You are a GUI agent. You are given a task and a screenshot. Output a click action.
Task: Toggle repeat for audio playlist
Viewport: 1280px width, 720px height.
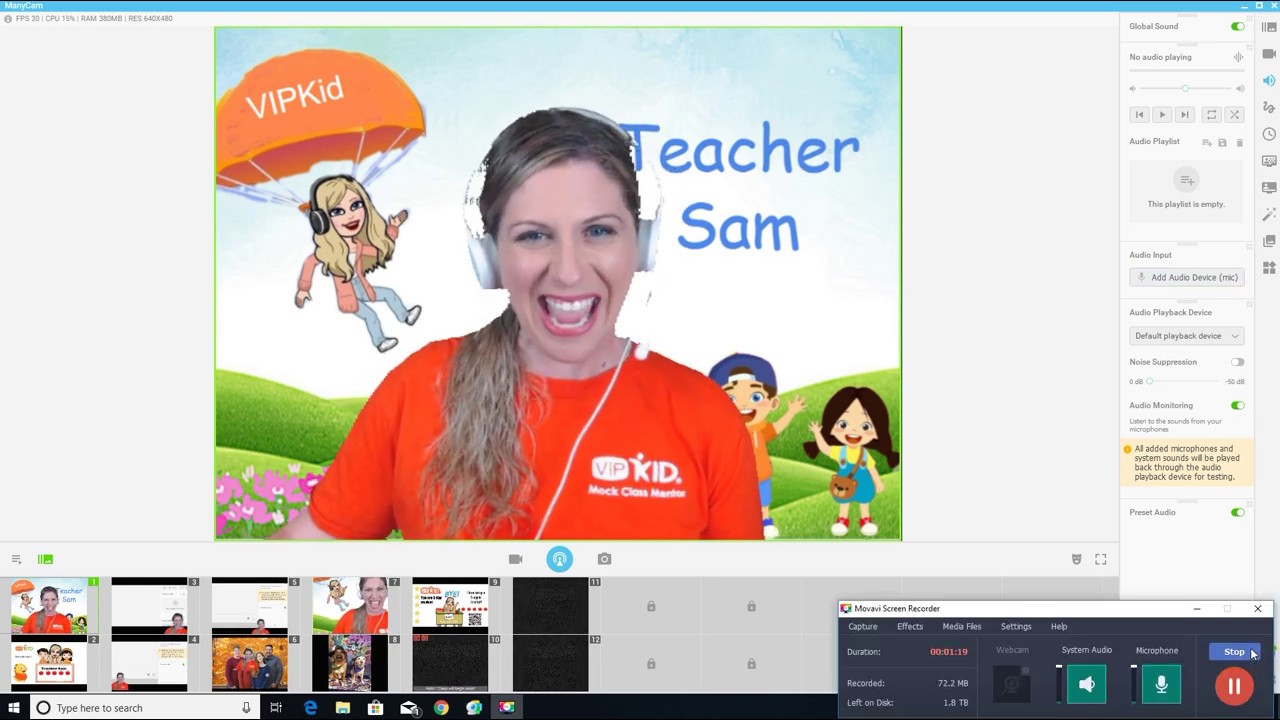[x=1211, y=115]
